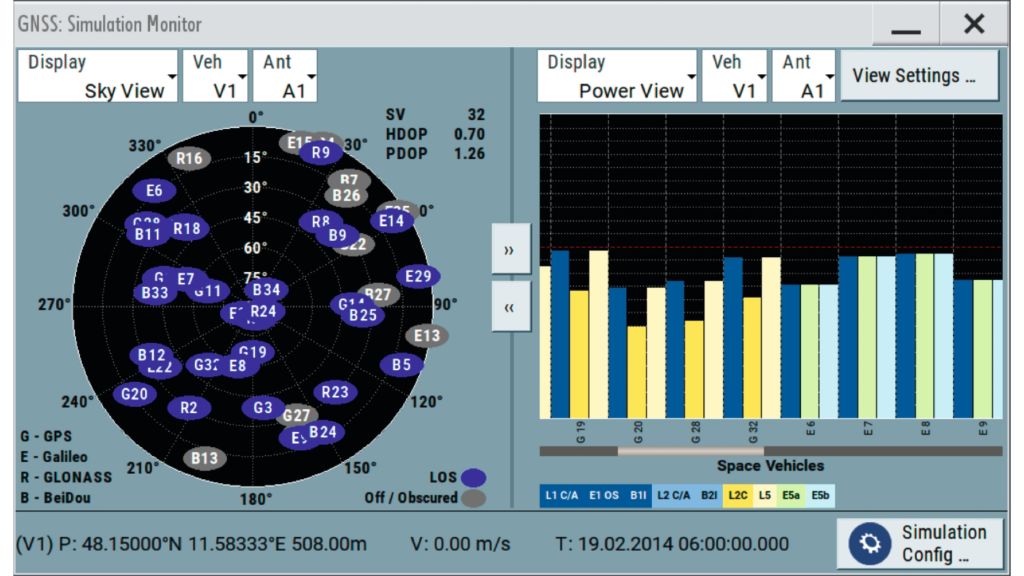
Task: Open the Display dropdown showing Sky View
Action: [97, 76]
